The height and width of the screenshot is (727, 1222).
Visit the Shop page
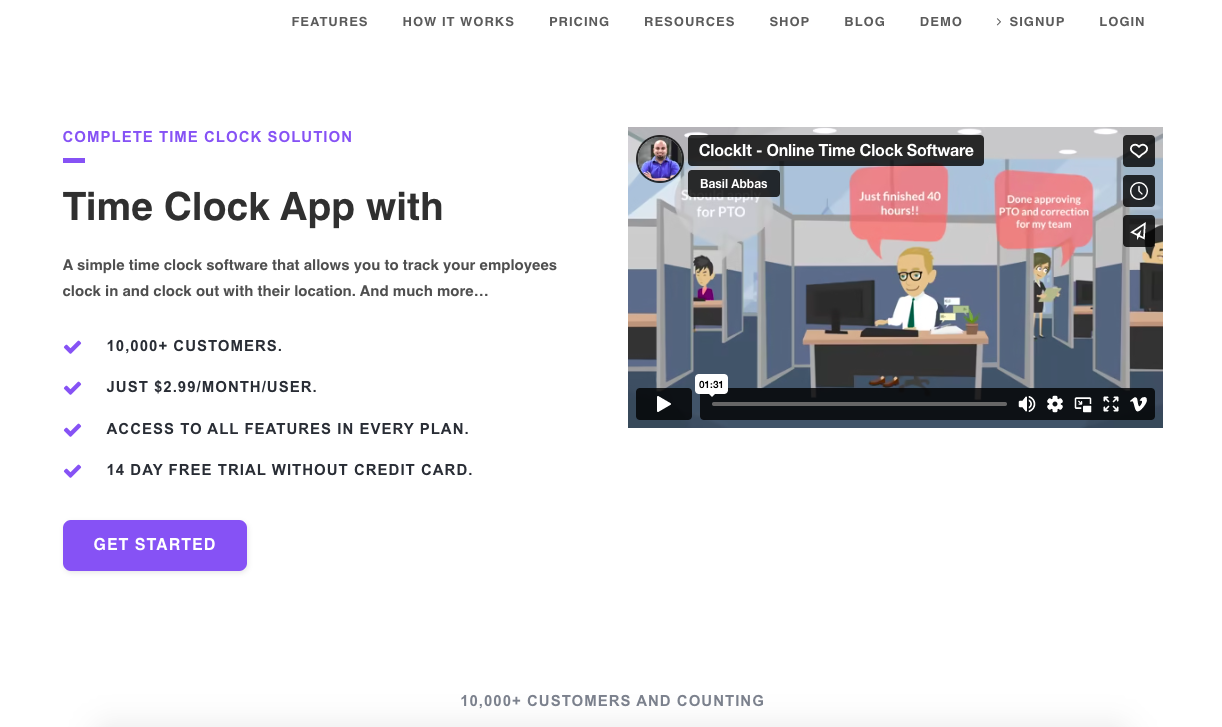pyautogui.click(x=789, y=21)
